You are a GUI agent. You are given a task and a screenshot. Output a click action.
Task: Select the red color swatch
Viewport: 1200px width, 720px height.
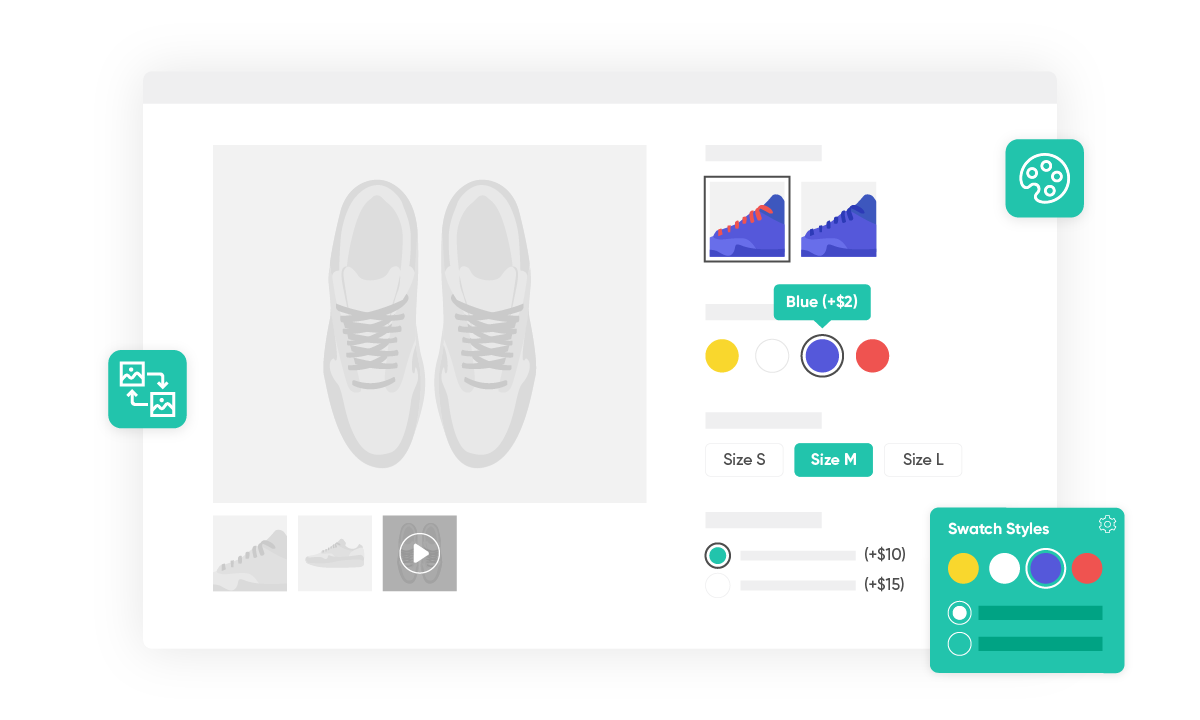[x=872, y=355]
